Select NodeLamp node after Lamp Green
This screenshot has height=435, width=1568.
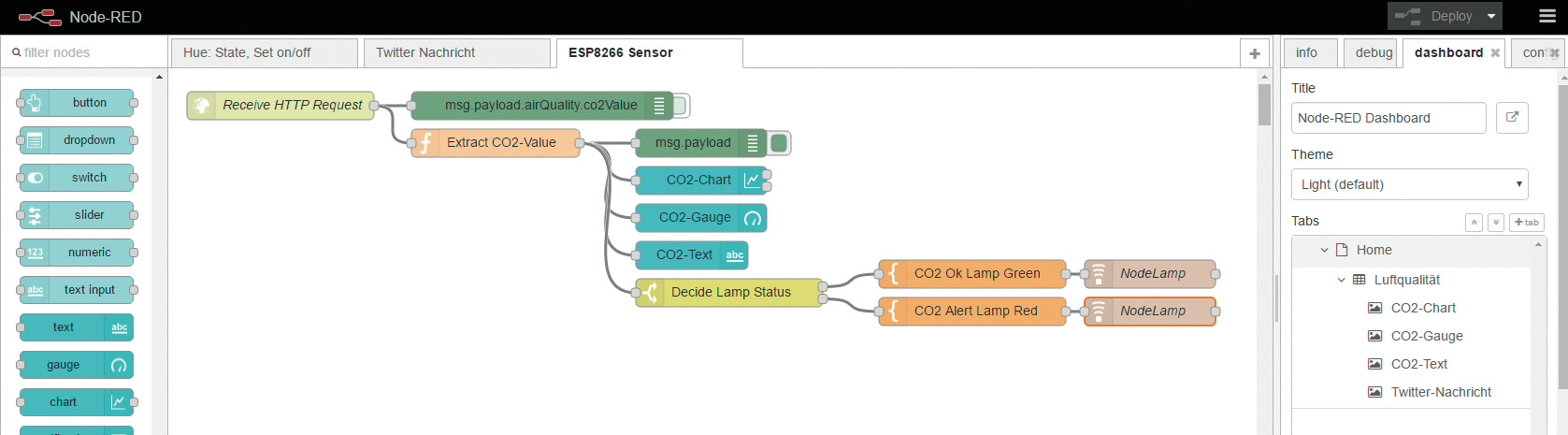1150,273
